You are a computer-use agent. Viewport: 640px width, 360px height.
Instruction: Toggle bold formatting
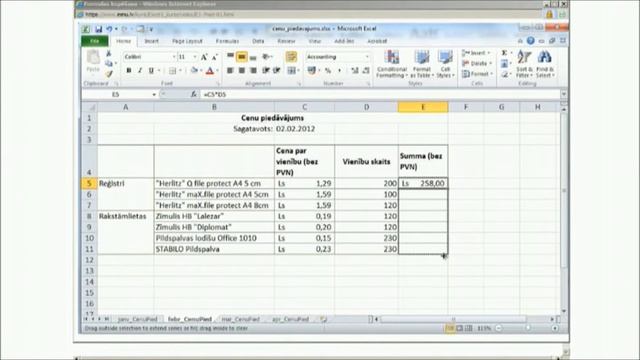[129, 71]
